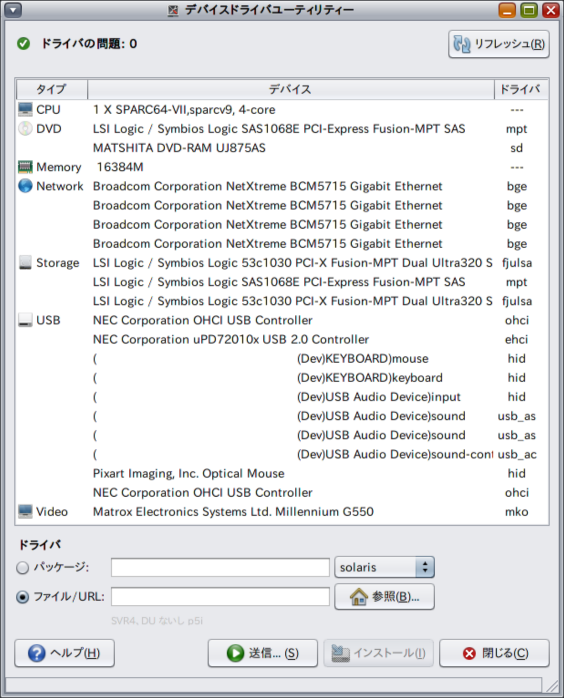Screen dimensions: 564x698
Task: Minimize the Device Driver Utility window
Action: pos(507,10)
